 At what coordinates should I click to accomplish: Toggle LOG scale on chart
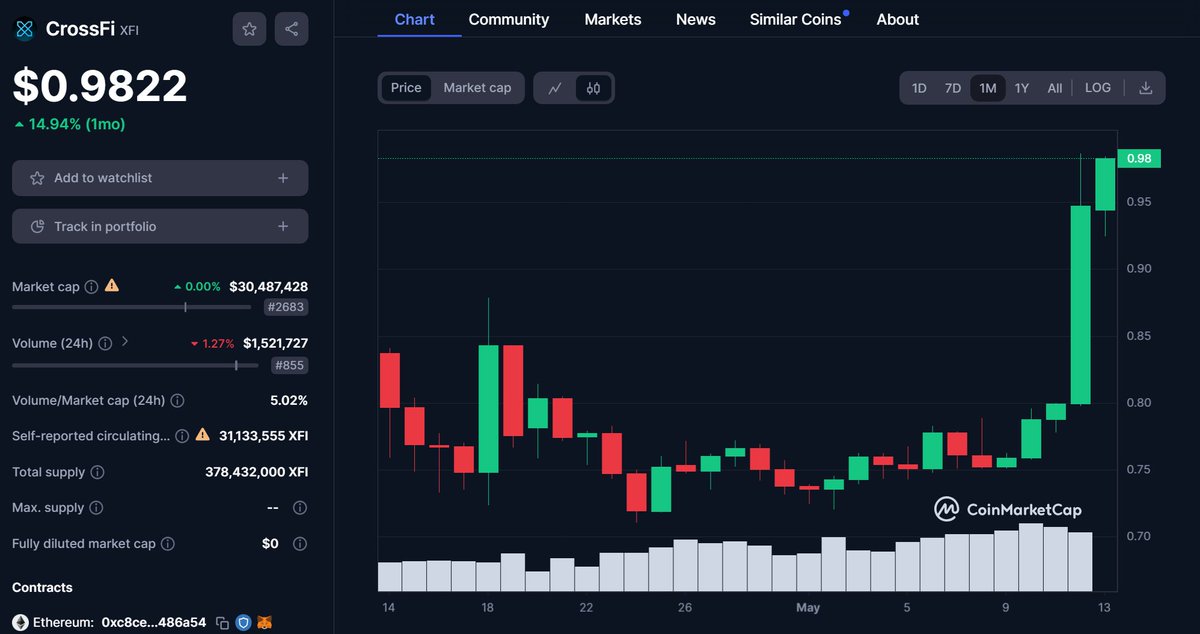[x=1098, y=88]
